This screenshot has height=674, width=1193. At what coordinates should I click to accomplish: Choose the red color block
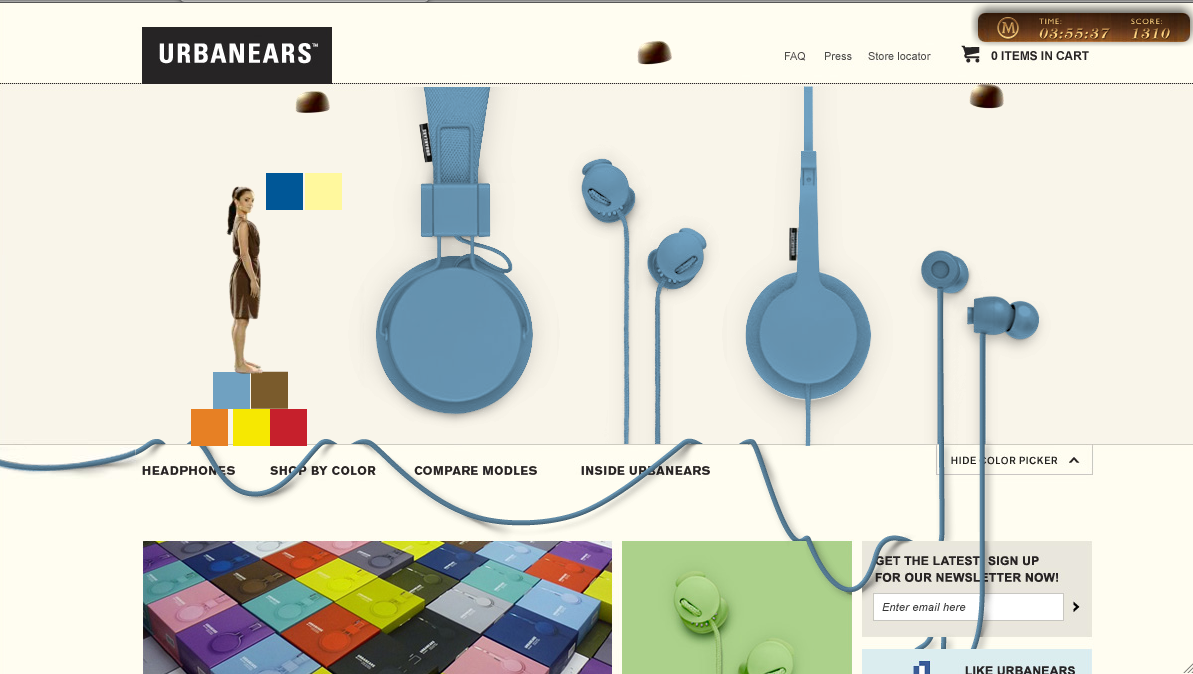tap(288, 428)
